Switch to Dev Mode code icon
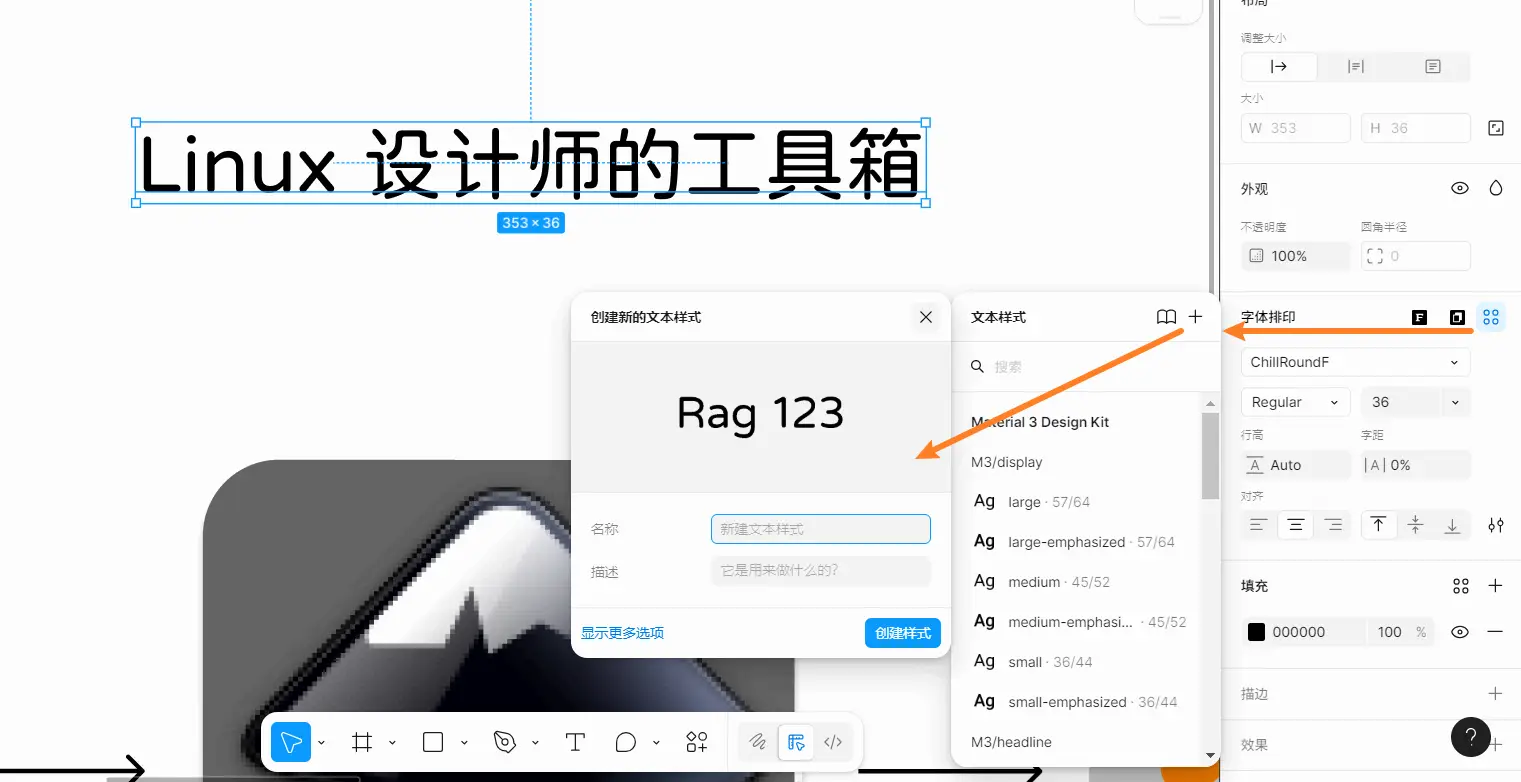The height and width of the screenshot is (782, 1521). click(x=832, y=742)
